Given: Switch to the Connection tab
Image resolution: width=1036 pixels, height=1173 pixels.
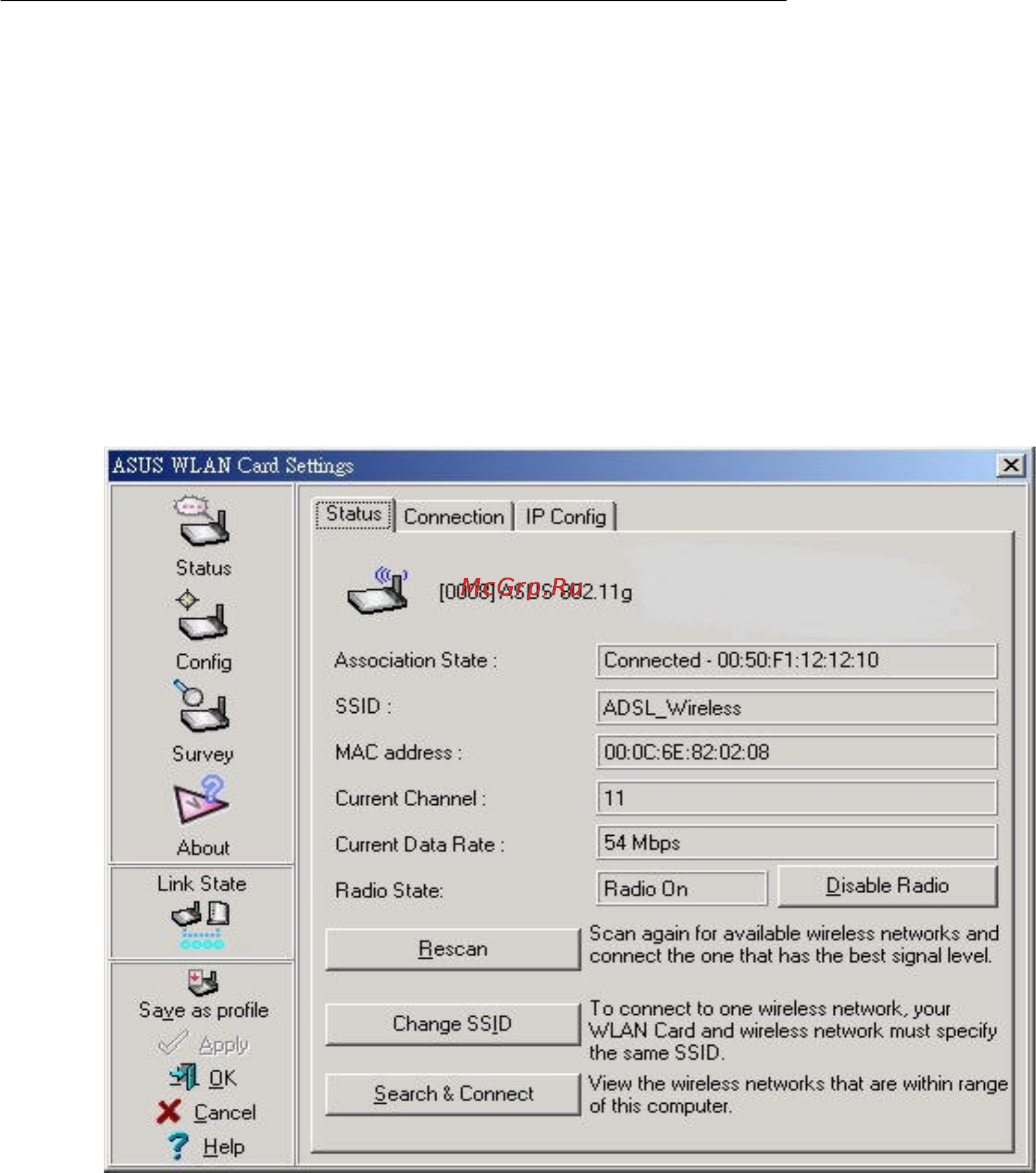Looking at the screenshot, I should 454,516.
